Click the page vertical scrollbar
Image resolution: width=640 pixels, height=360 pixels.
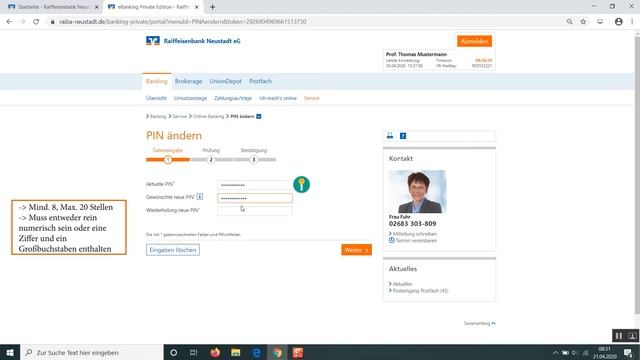(x=637, y=176)
